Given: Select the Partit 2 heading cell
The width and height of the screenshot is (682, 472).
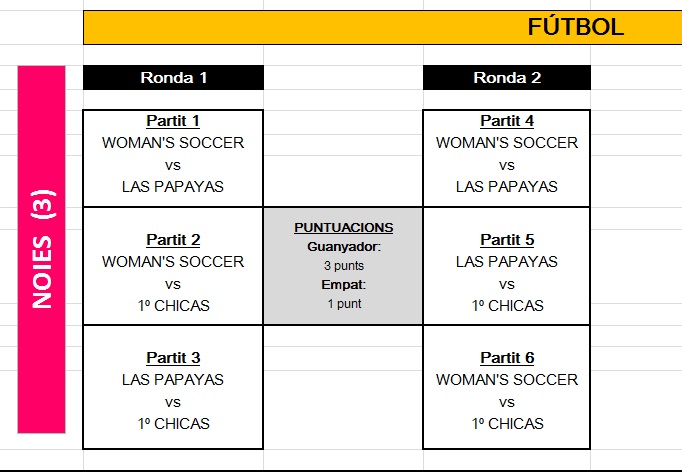Looking at the screenshot, I should point(173,240).
